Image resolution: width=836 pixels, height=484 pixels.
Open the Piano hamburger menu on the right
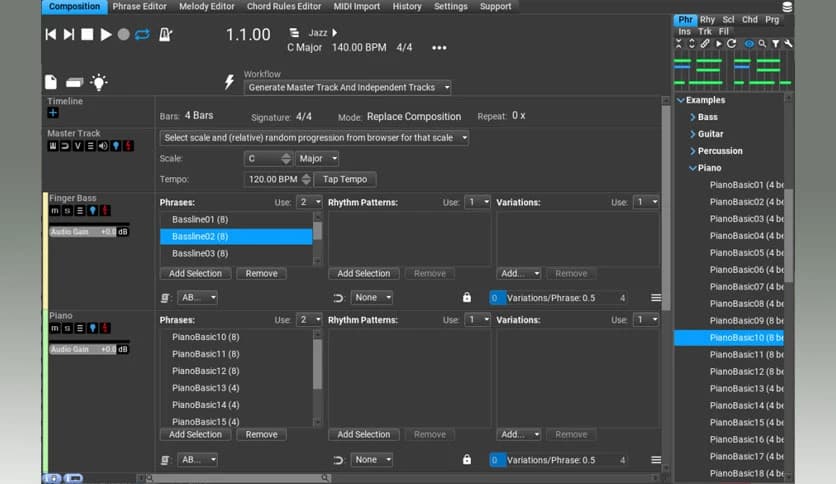click(x=656, y=459)
